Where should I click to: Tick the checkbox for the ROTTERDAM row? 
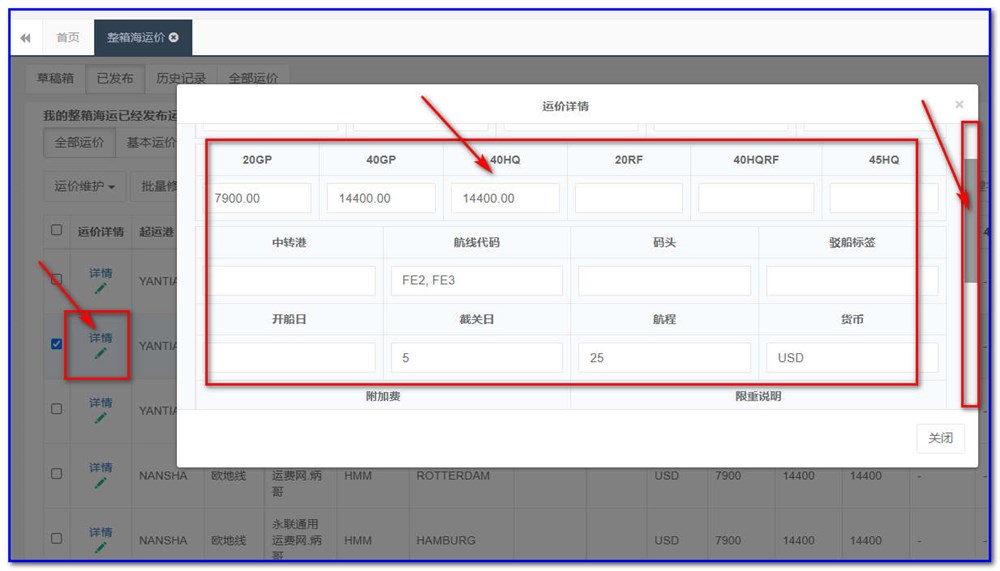[57, 474]
